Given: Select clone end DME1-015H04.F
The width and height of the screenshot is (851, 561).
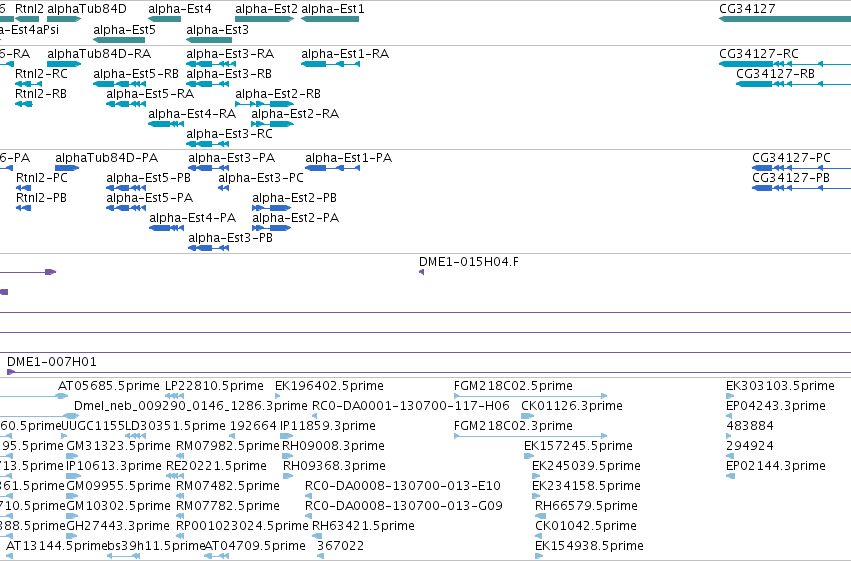Looking at the screenshot, I should point(469,263).
